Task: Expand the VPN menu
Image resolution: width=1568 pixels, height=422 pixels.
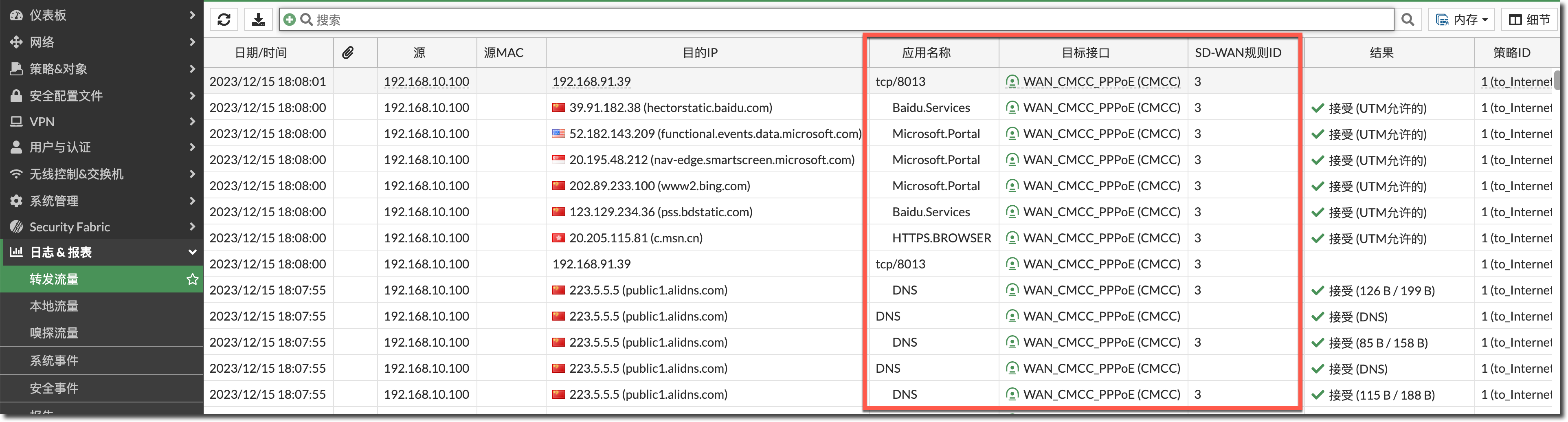Action: coord(101,122)
